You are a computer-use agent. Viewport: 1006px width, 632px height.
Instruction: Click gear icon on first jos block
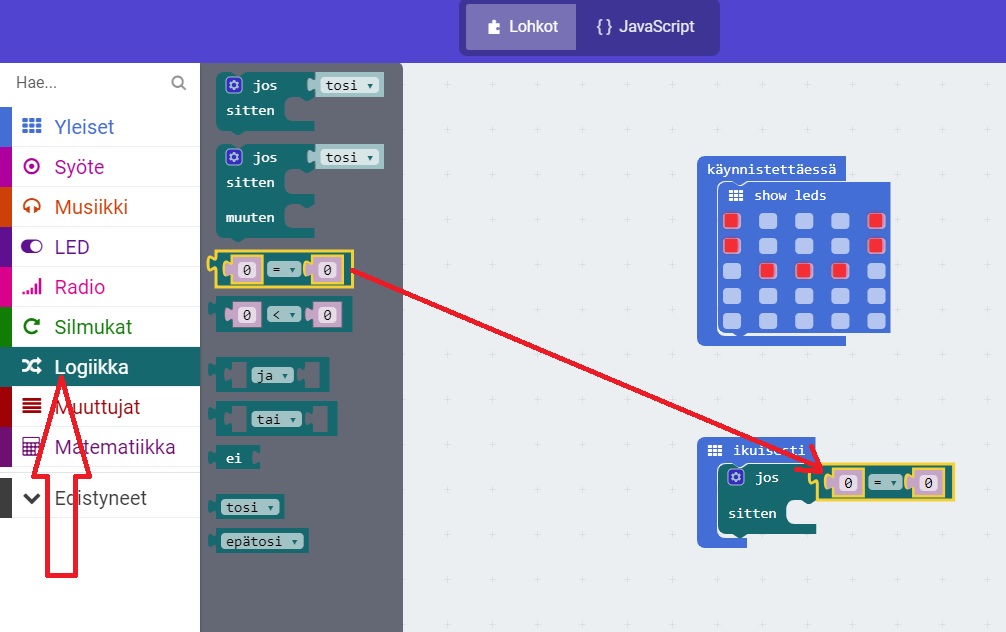pyautogui.click(x=234, y=86)
